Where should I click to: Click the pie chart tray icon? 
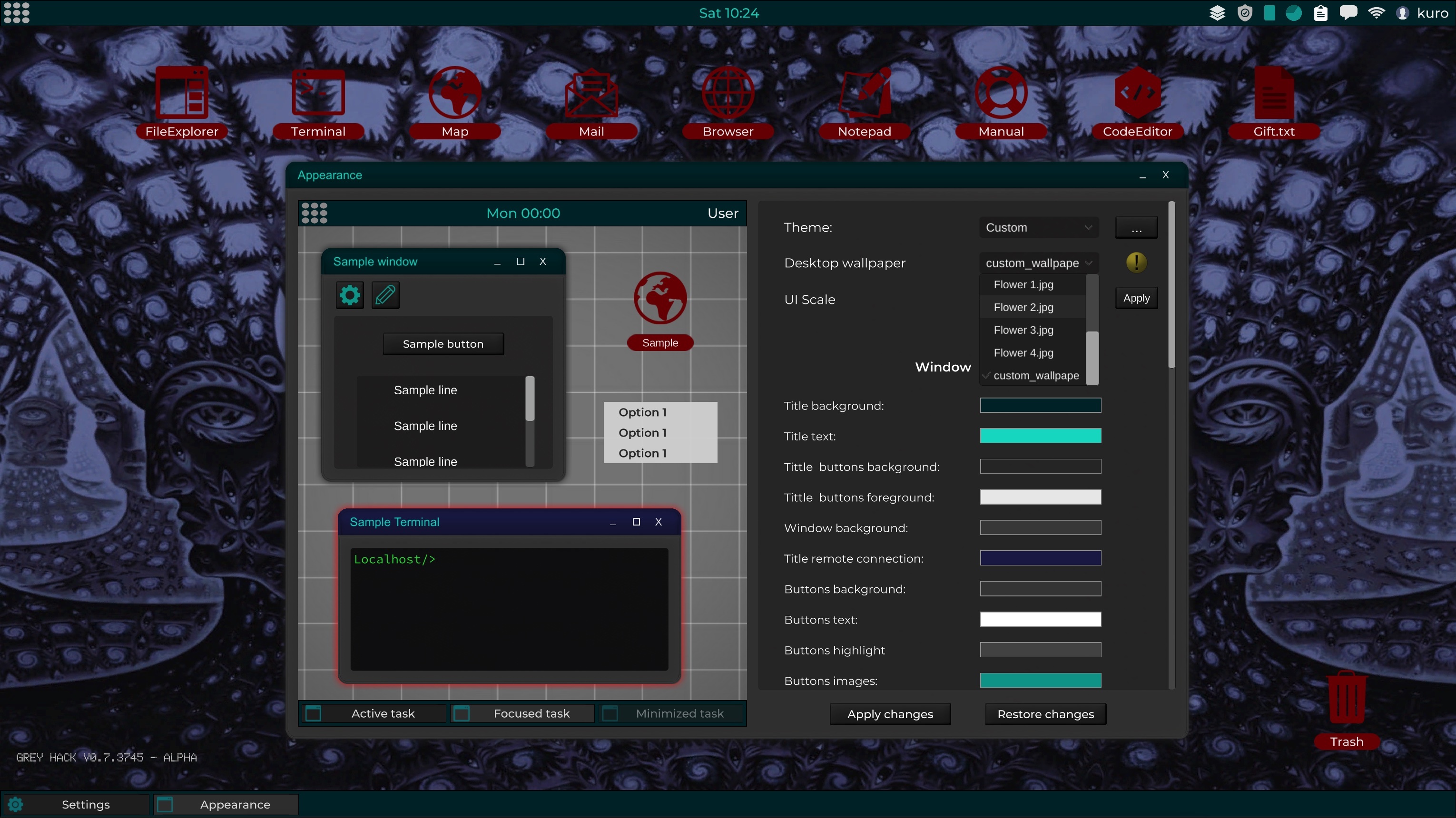(1294, 12)
